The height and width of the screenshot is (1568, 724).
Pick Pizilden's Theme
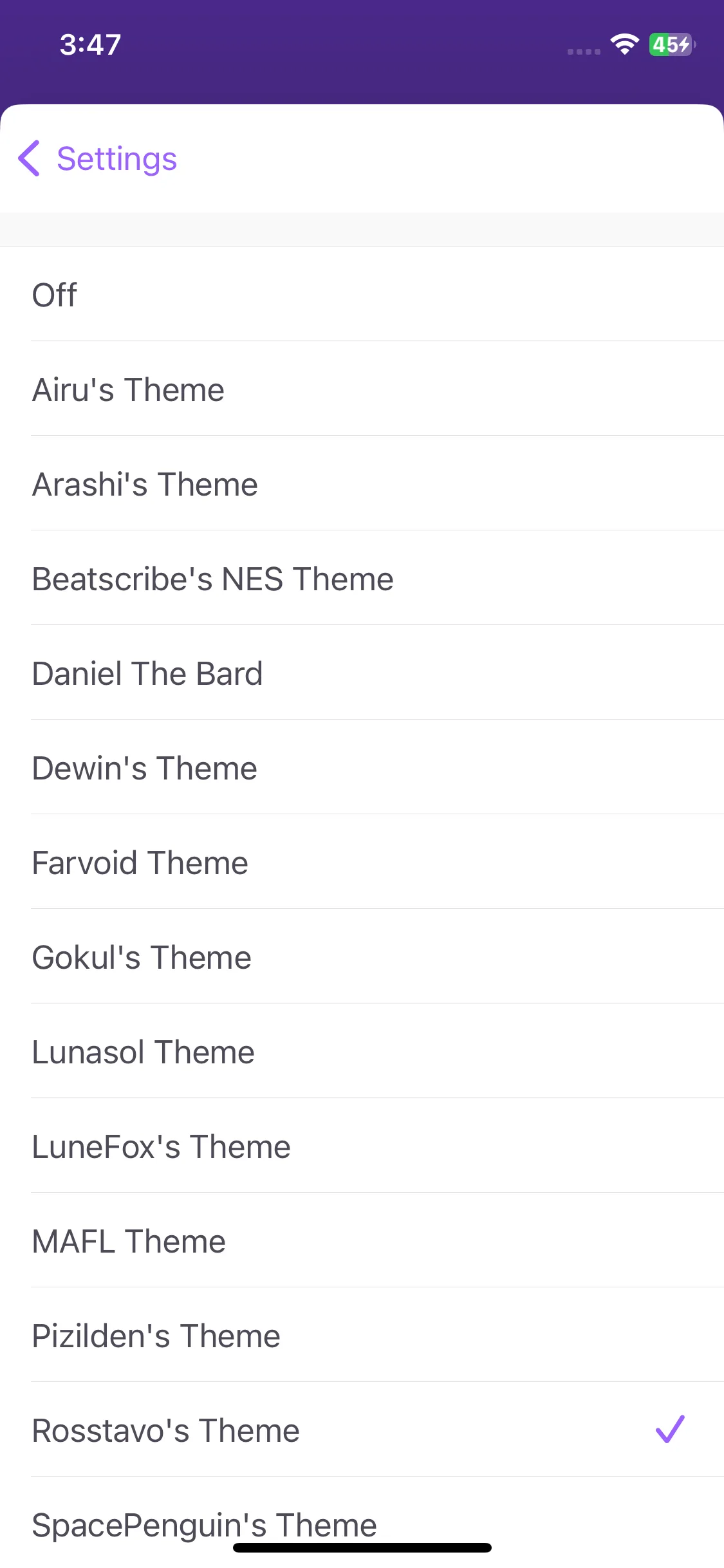click(x=362, y=1335)
